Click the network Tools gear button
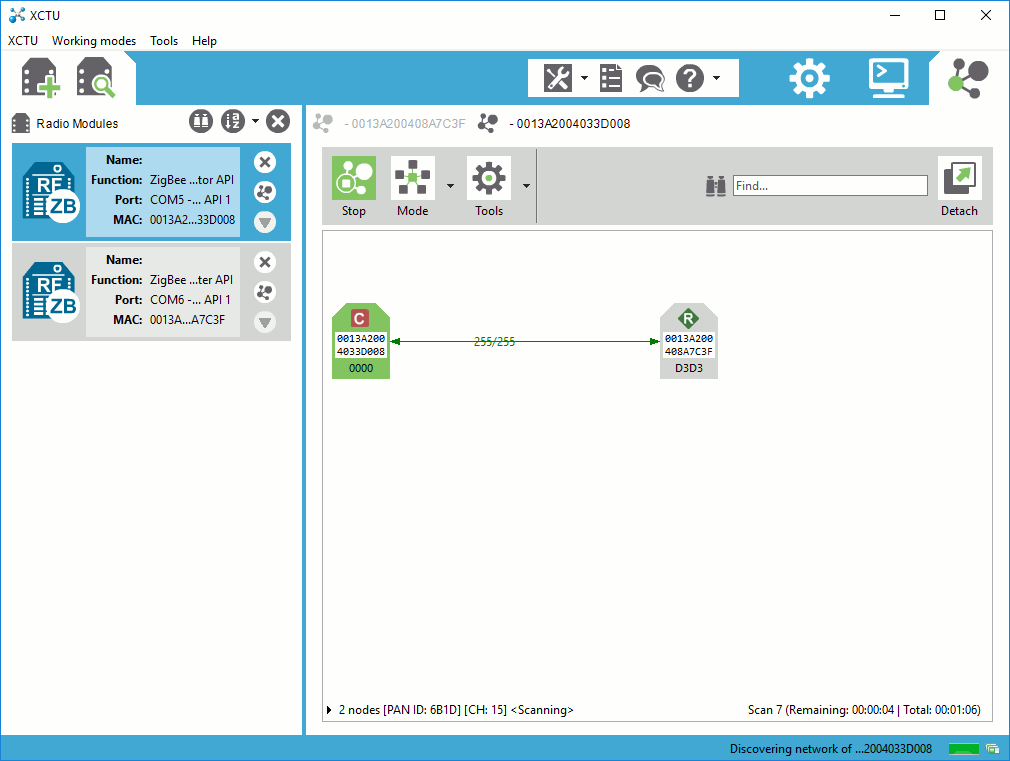Screen dimensions: 1010x761 tap(489, 187)
